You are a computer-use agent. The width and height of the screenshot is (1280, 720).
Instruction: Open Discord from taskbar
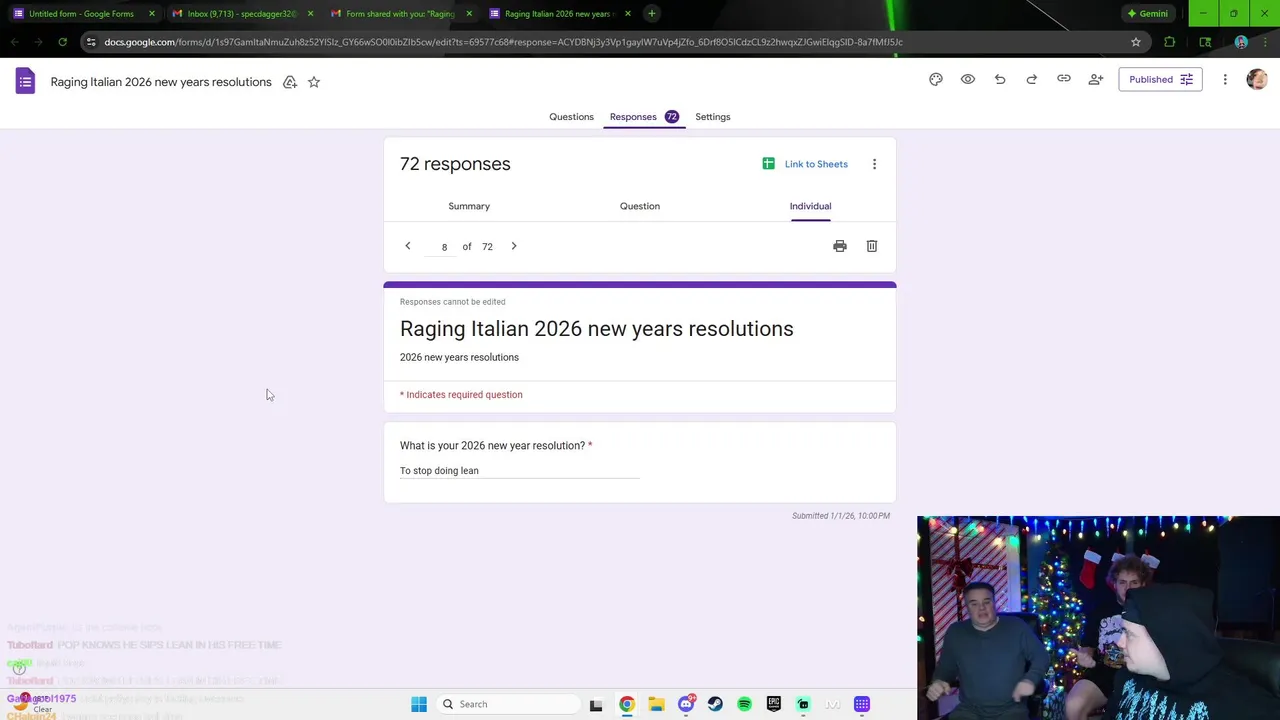(x=686, y=704)
